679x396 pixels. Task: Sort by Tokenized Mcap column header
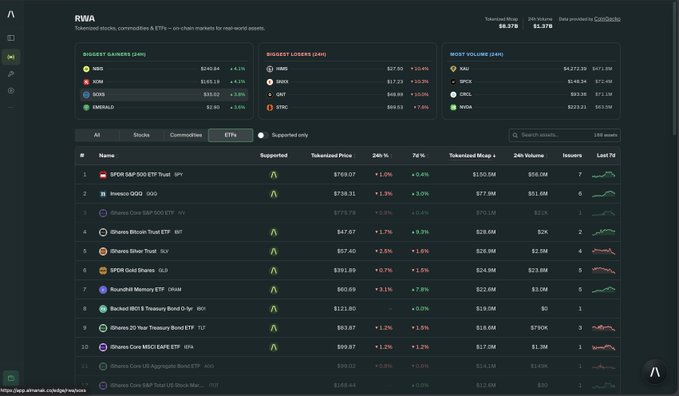point(472,156)
